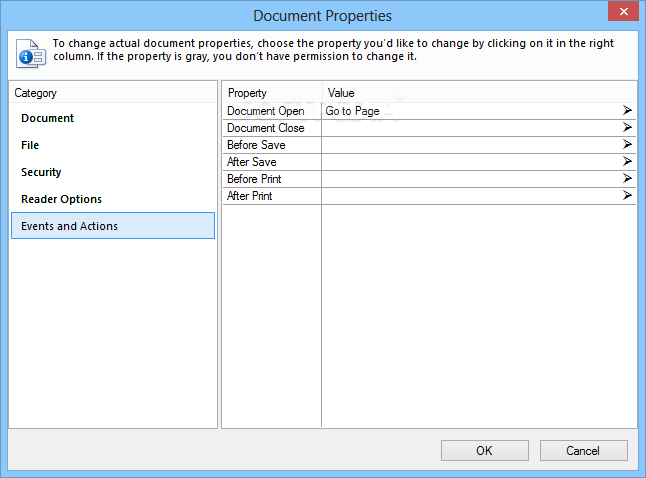The image size is (646, 478).
Task: Select the Security category
Action: (113, 172)
